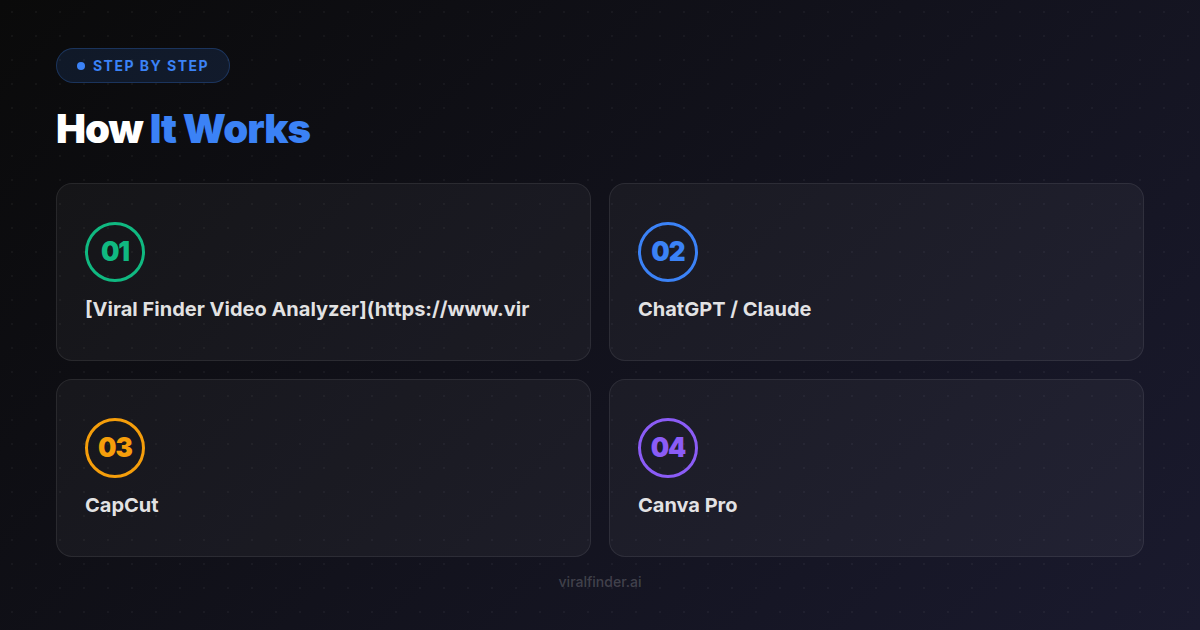Click the ChatGPT / Claude label
The image size is (1200, 630).
pyautogui.click(x=724, y=309)
